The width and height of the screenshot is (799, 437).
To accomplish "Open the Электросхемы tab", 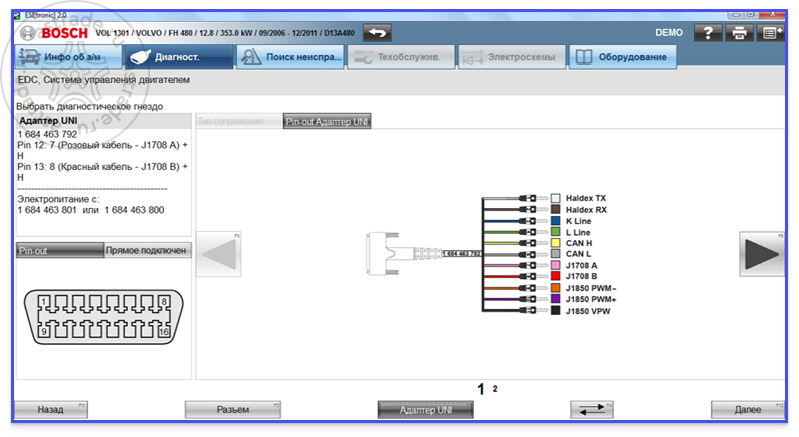I will (x=512, y=57).
